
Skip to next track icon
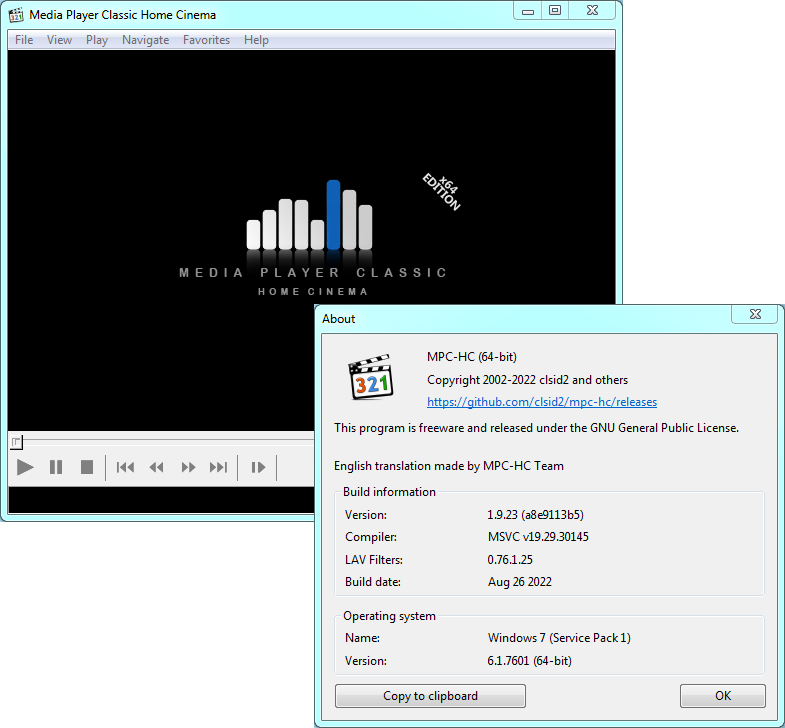pyautogui.click(x=219, y=467)
